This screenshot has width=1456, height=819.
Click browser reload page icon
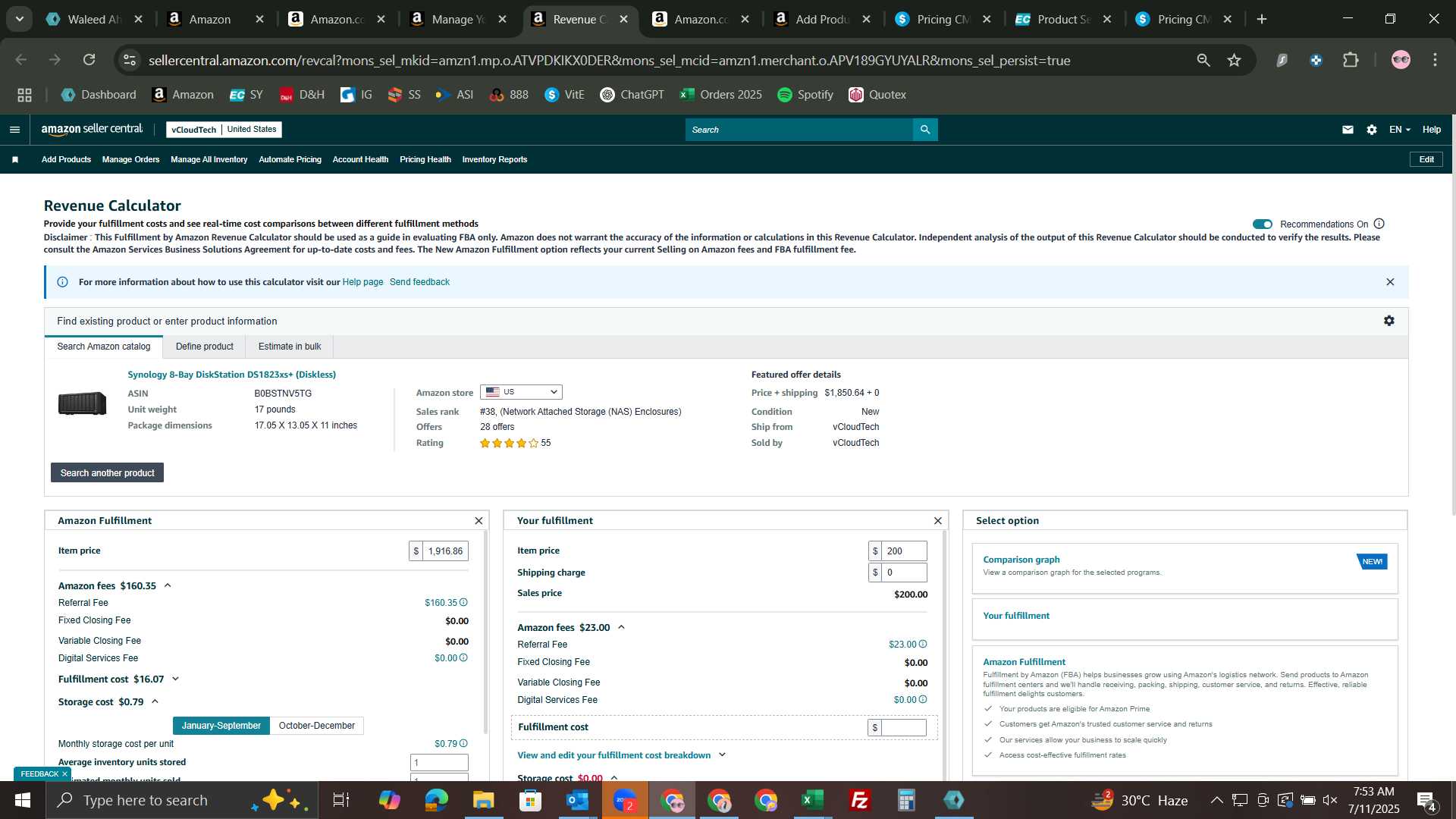[x=89, y=60]
